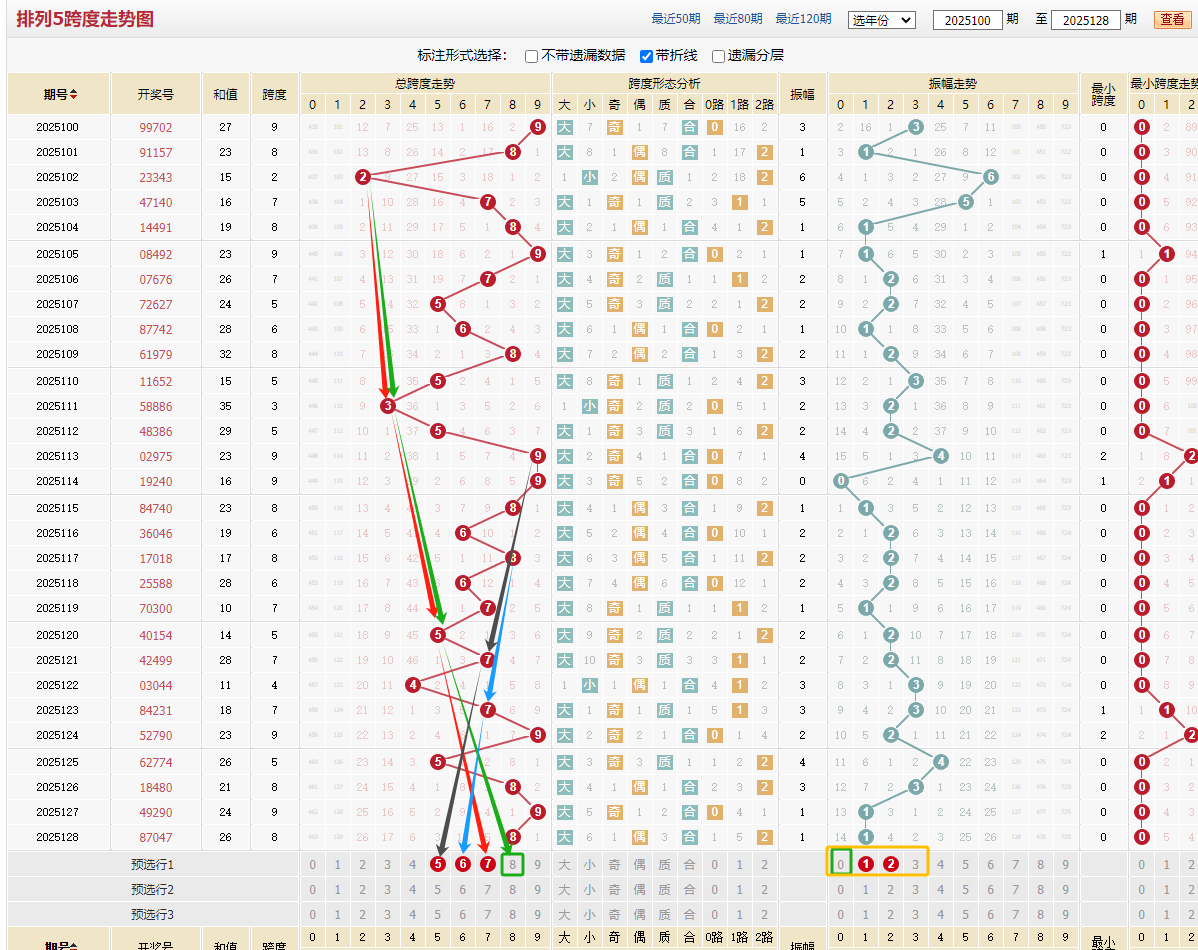Select span number 8 in 预选行1 总跨度
This screenshot has height=950, width=1198.
(513, 864)
